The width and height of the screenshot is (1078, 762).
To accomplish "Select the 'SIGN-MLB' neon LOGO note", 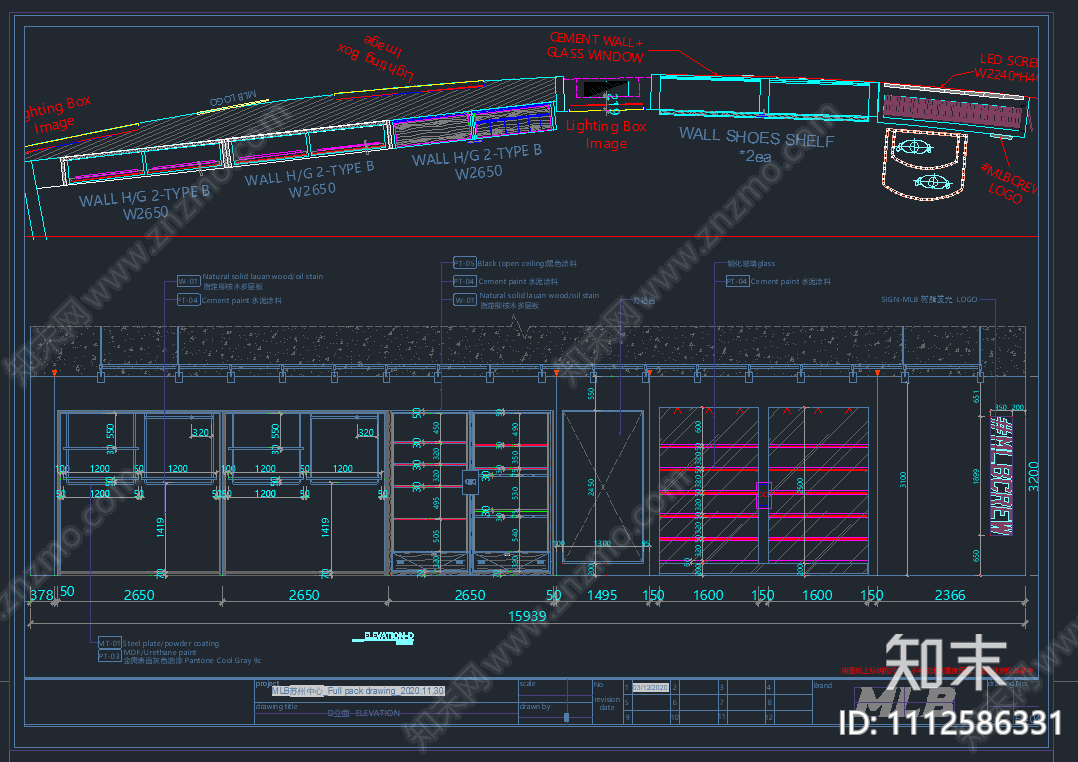I will coord(929,300).
